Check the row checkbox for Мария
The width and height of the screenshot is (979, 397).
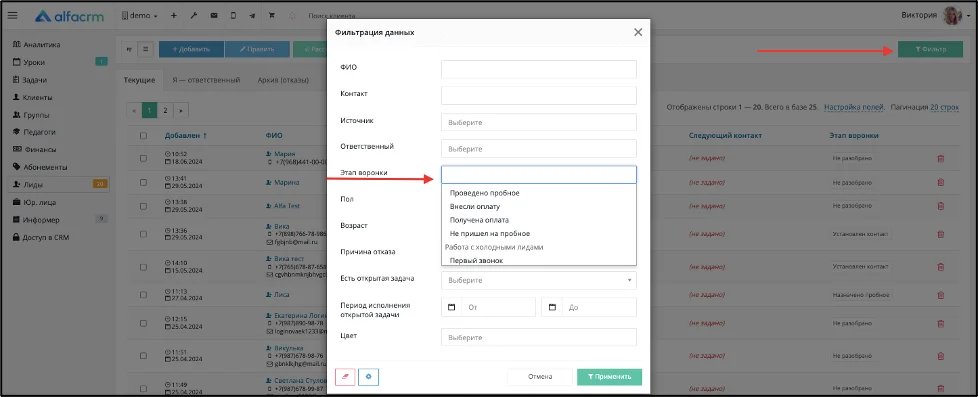click(x=144, y=159)
